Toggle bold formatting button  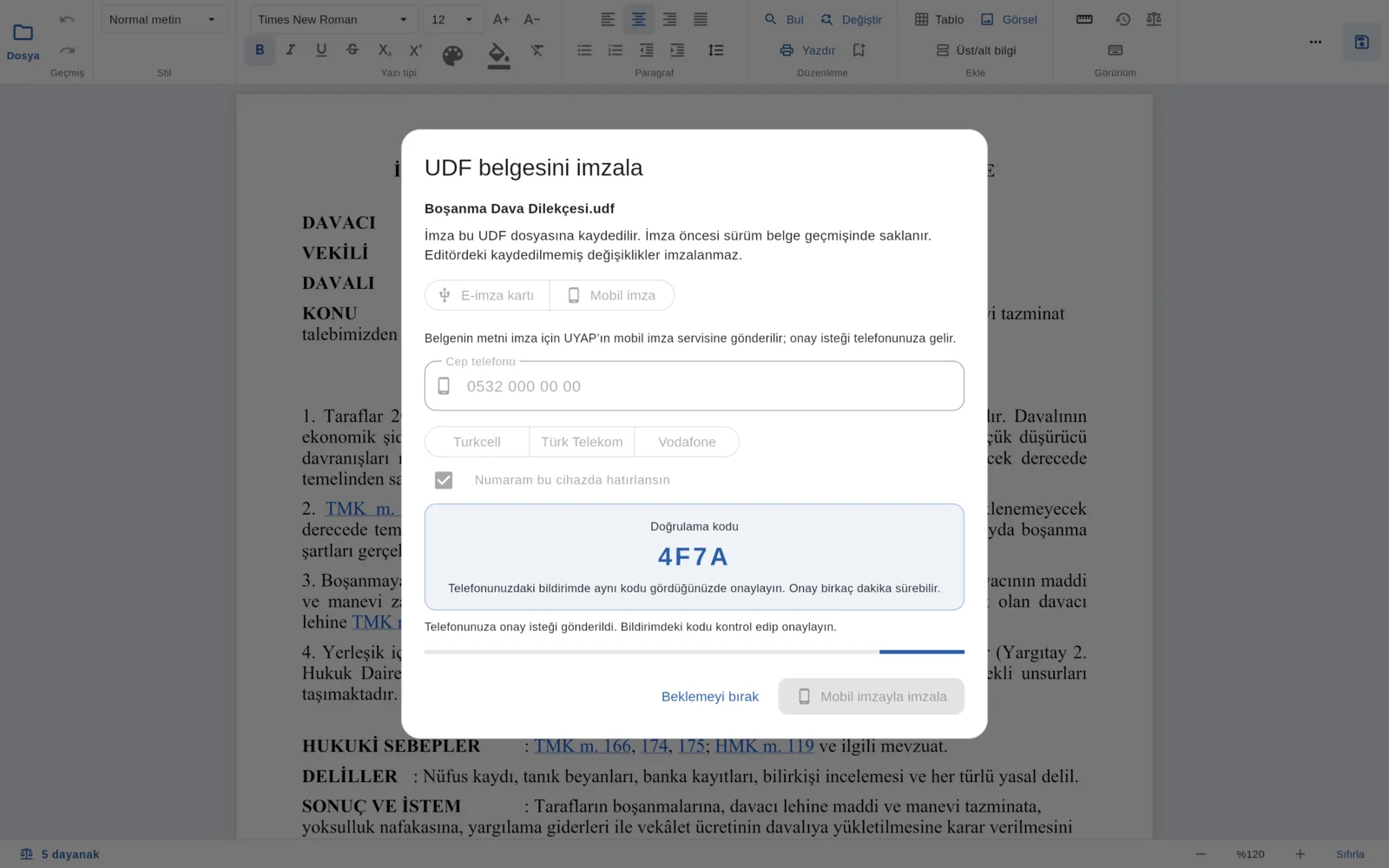pos(260,50)
